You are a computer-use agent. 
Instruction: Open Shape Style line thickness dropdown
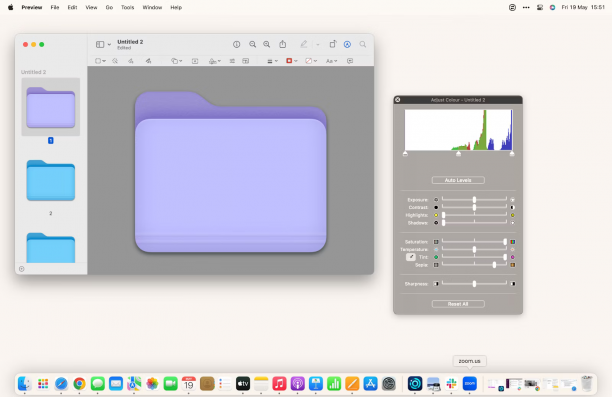coord(272,61)
